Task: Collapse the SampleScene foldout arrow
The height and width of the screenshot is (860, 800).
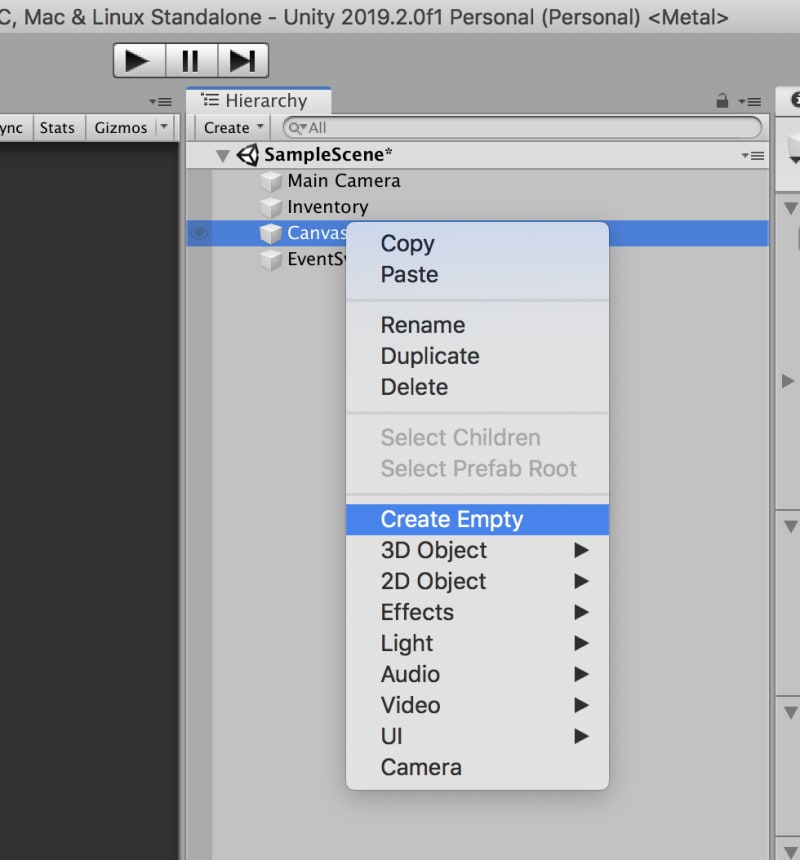Action: [223, 156]
